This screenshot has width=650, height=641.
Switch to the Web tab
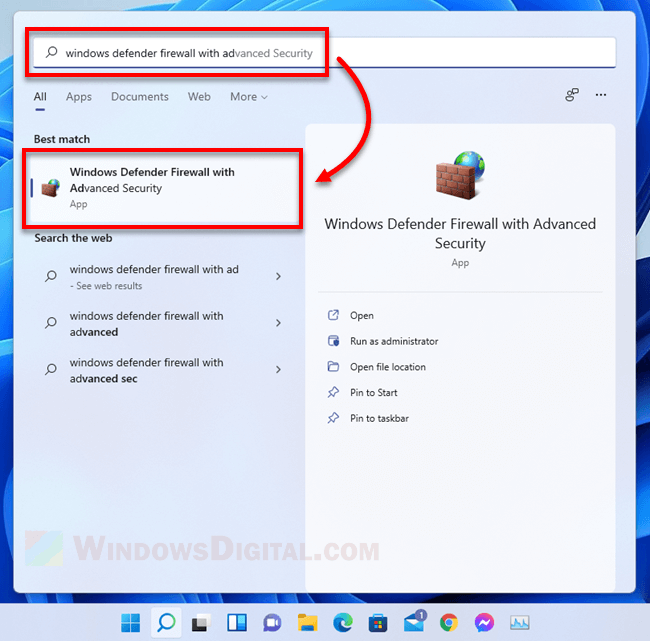click(x=199, y=97)
